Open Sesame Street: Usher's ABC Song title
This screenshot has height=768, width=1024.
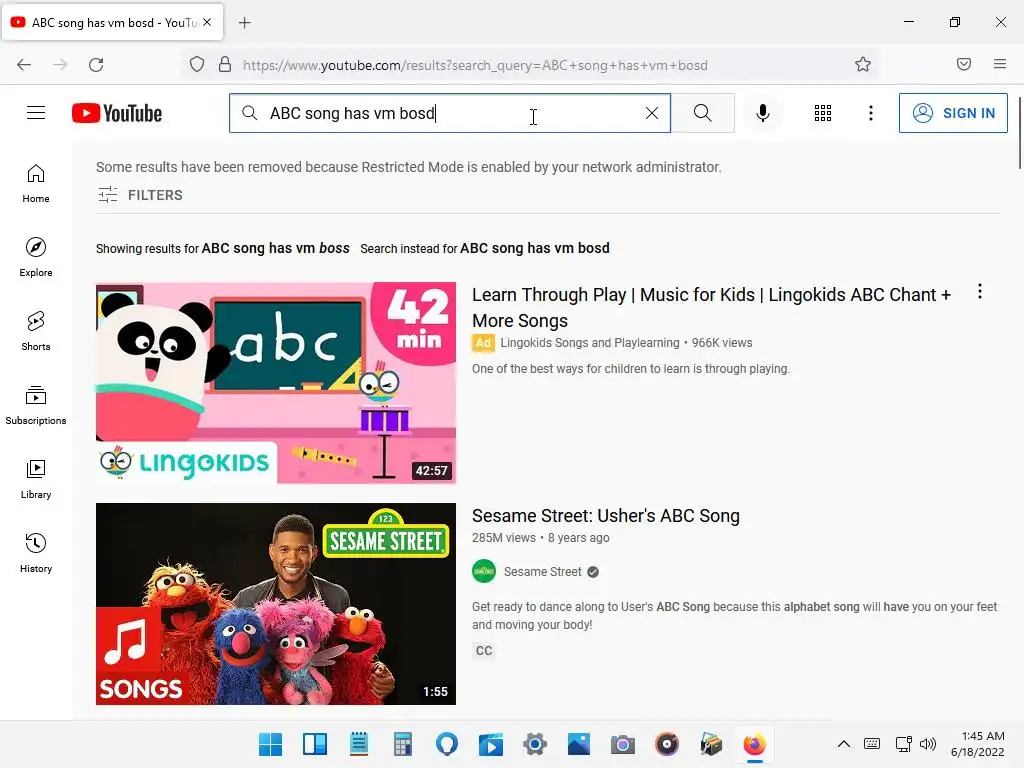605,516
